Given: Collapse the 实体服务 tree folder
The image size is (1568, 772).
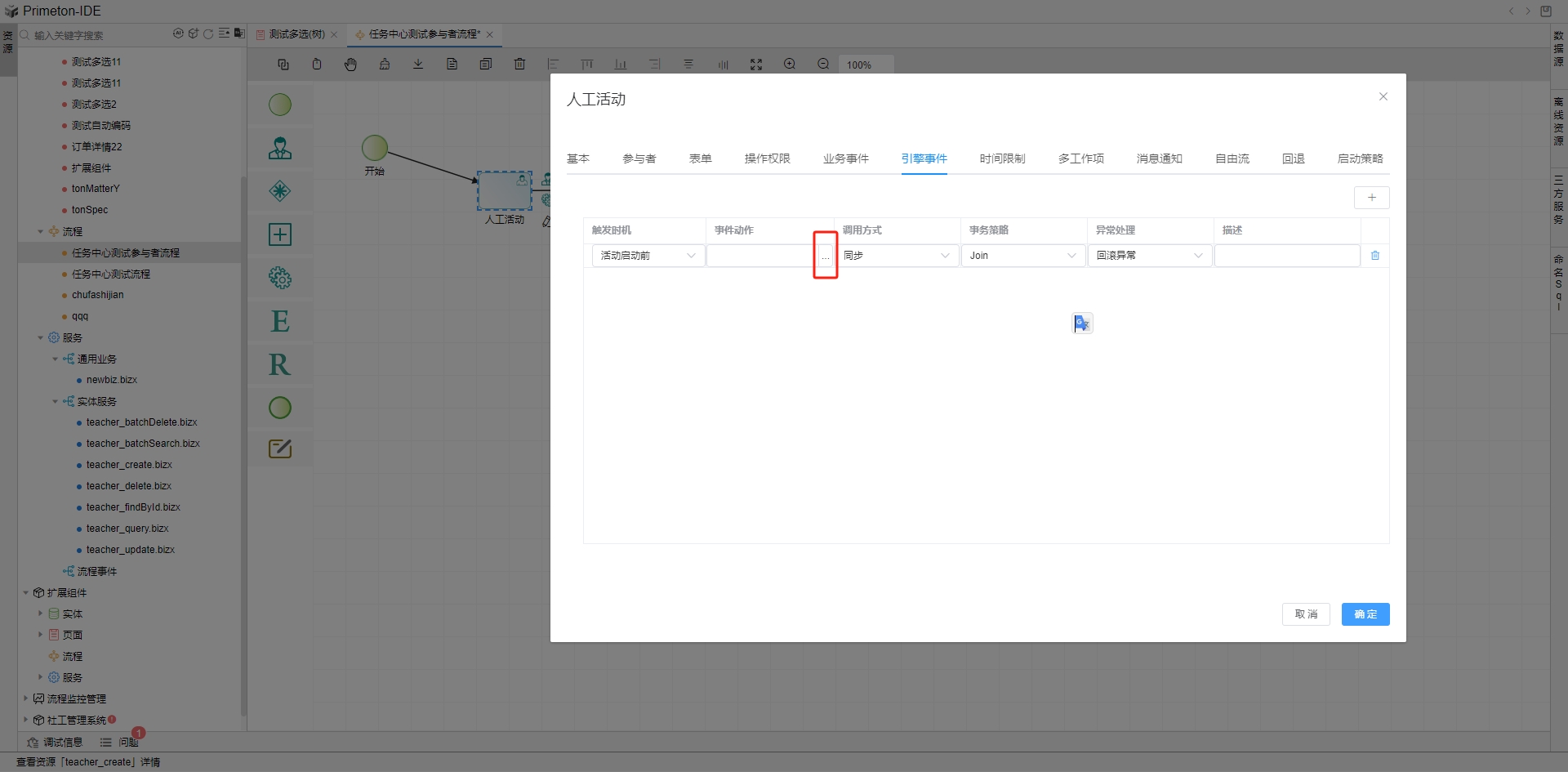Looking at the screenshot, I should point(56,402).
